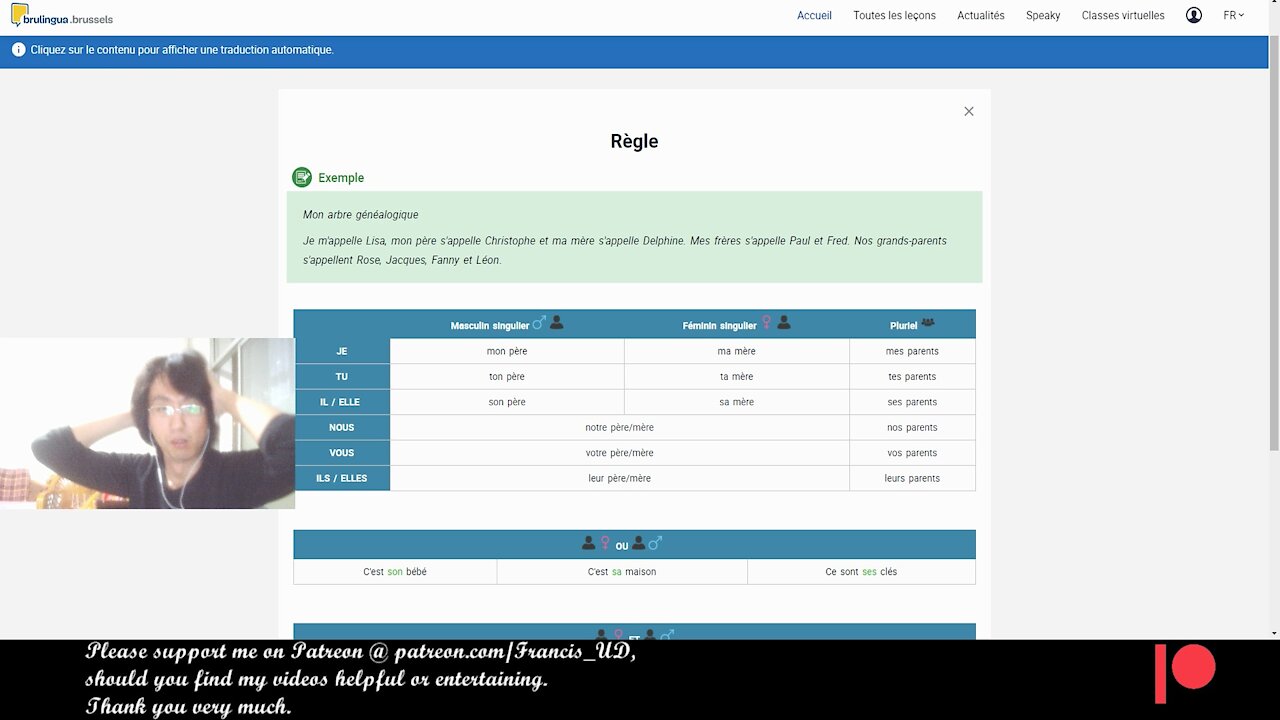Open Actualités page
The height and width of the screenshot is (720, 1280).
tap(980, 15)
